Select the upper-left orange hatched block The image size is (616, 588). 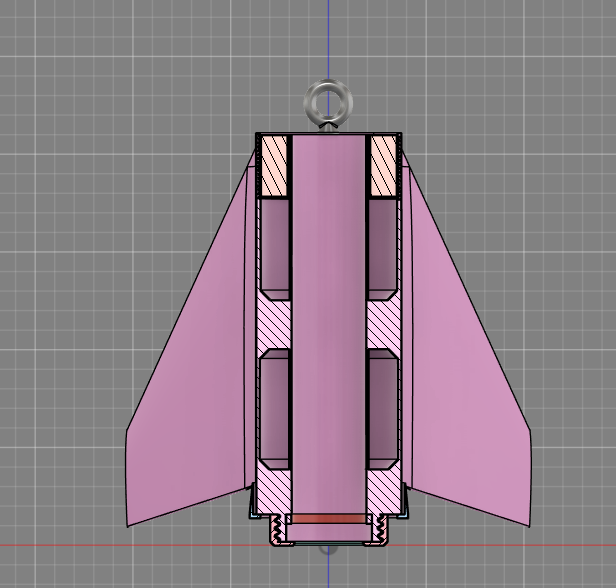click(x=273, y=165)
